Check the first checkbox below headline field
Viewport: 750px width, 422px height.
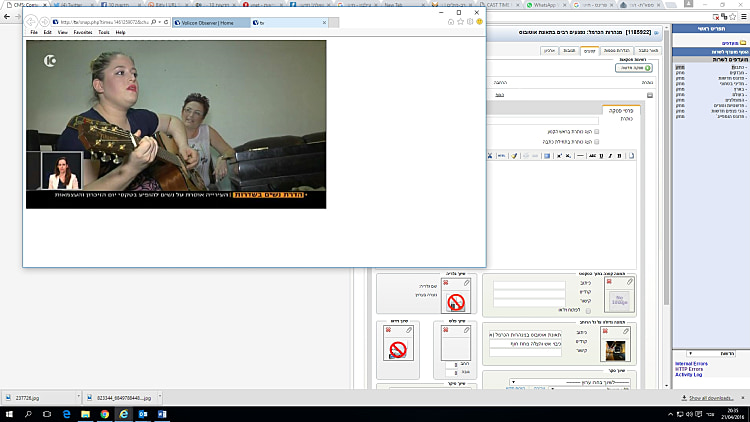(x=597, y=130)
